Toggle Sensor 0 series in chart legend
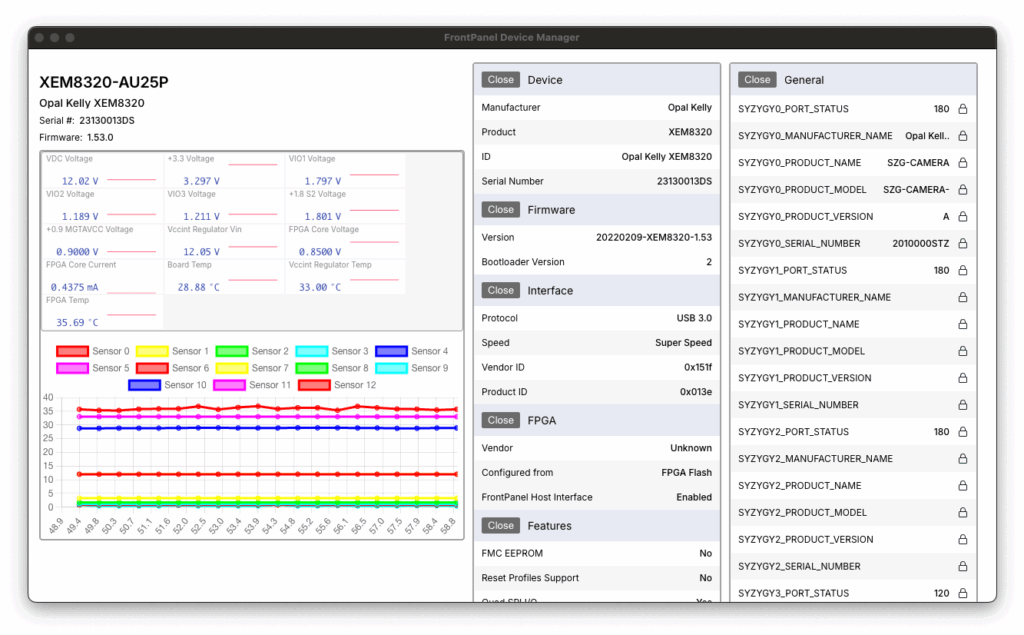1024x635 pixels. (93, 351)
